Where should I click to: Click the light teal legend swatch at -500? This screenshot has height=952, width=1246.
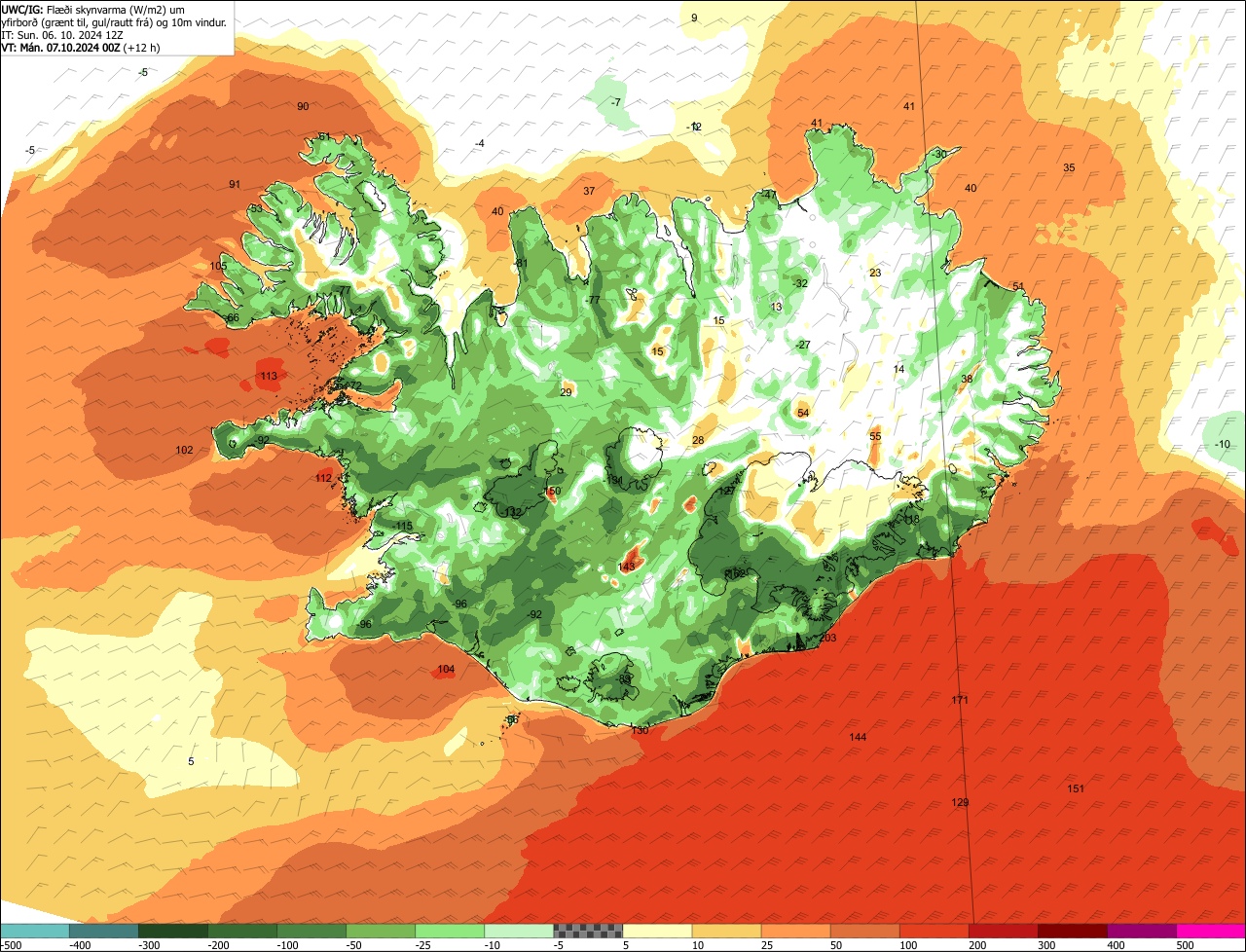click(34, 930)
